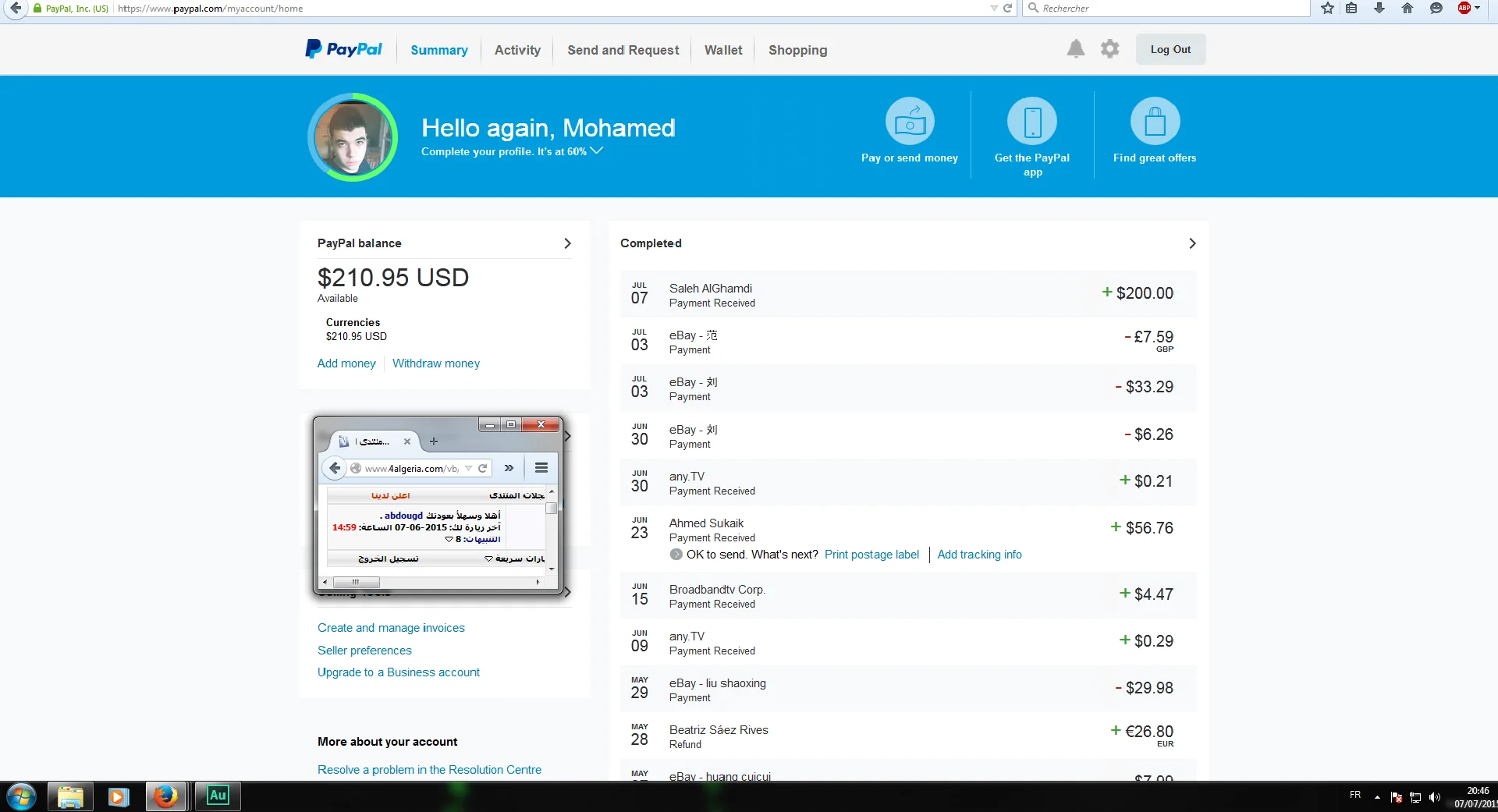Open the hamburger menu in the 4algeria window
This screenshot has width=1498, height=812.
tap(541, 468)
